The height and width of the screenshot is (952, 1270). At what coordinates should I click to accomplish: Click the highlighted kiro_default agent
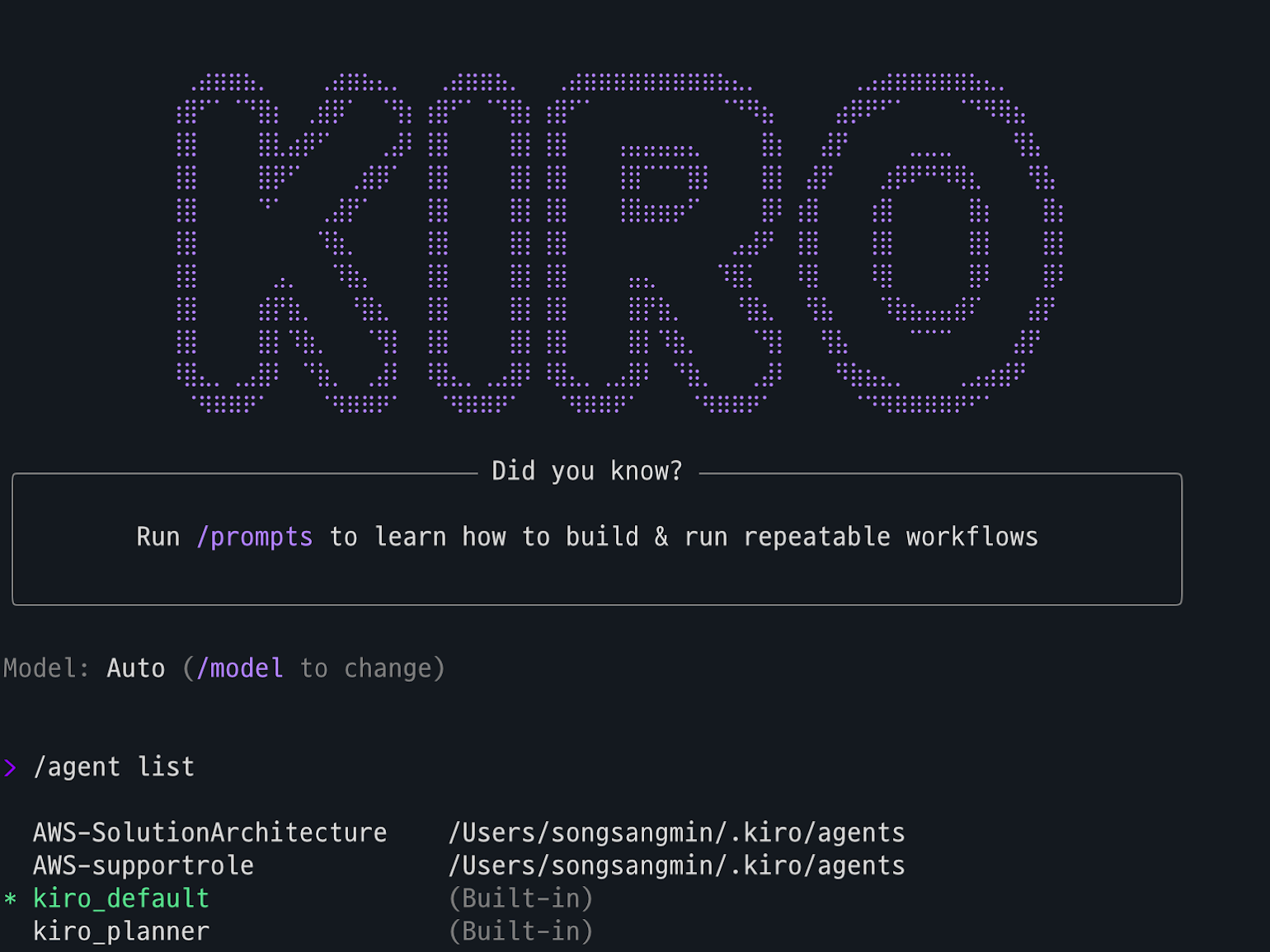point(121,899)
